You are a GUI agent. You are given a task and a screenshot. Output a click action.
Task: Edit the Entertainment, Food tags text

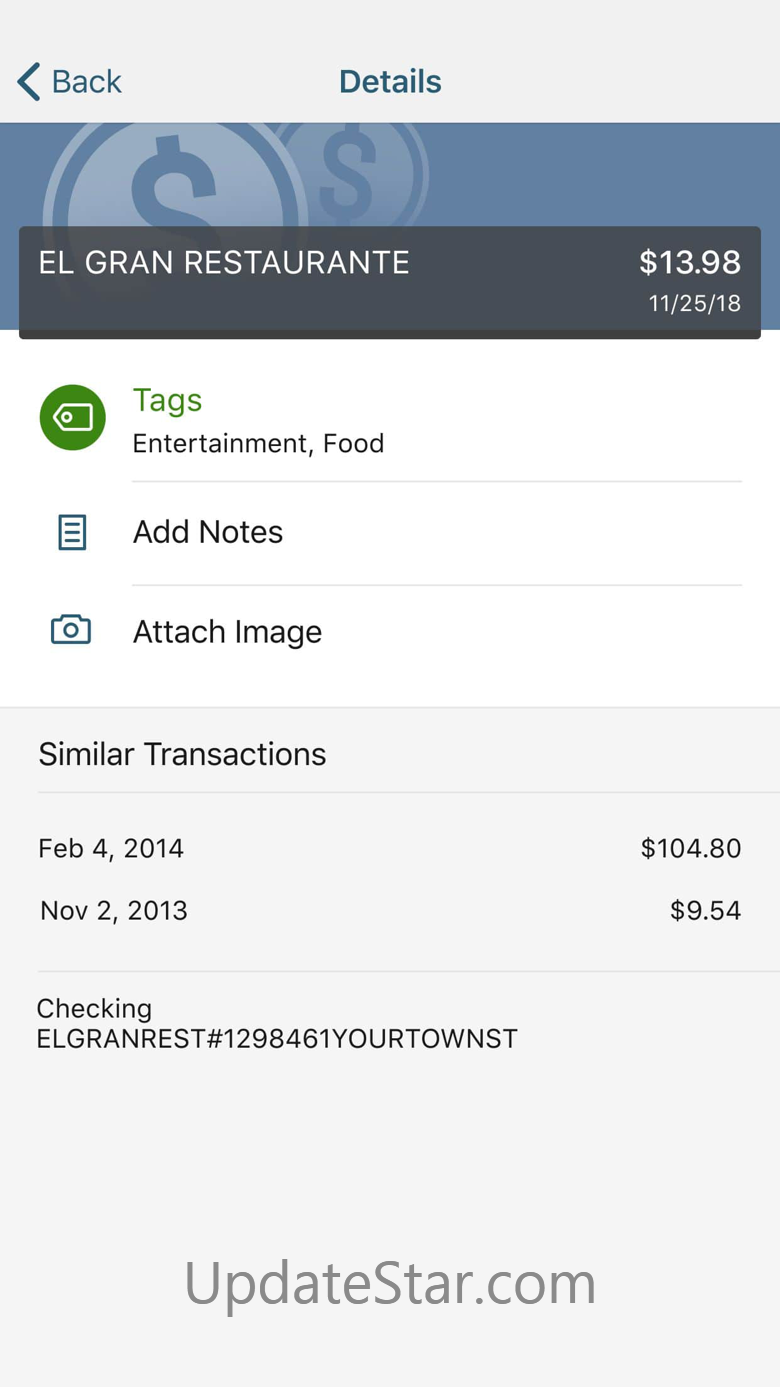pyautogui.click(x=258, y=443)
